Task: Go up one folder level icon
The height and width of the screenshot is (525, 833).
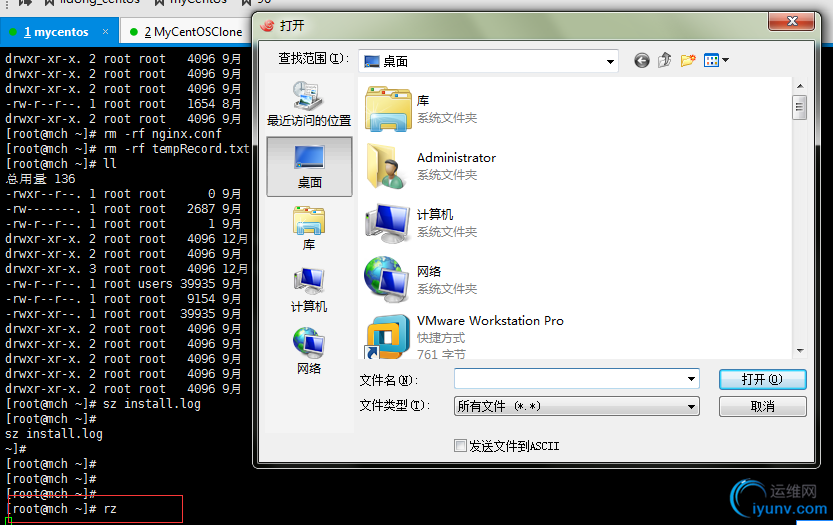Action: coord(665,61)
